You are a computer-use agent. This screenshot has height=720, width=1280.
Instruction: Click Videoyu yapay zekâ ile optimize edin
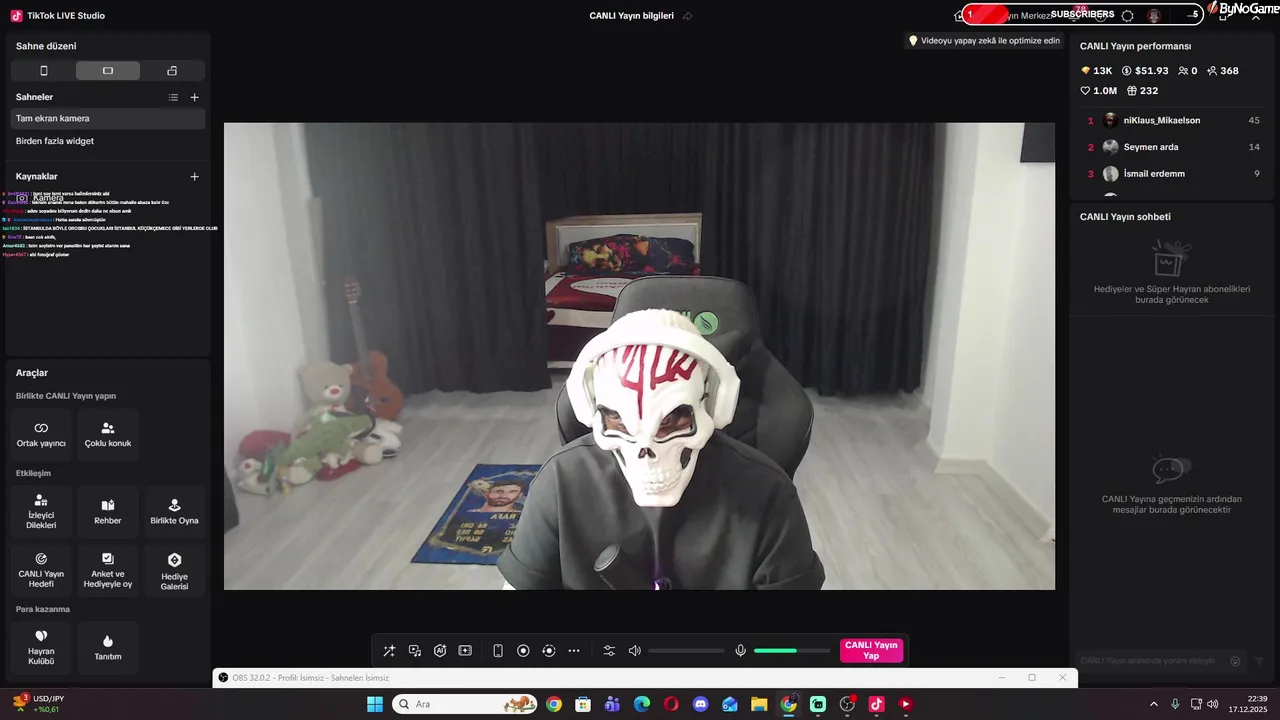[x=984, y=41]
